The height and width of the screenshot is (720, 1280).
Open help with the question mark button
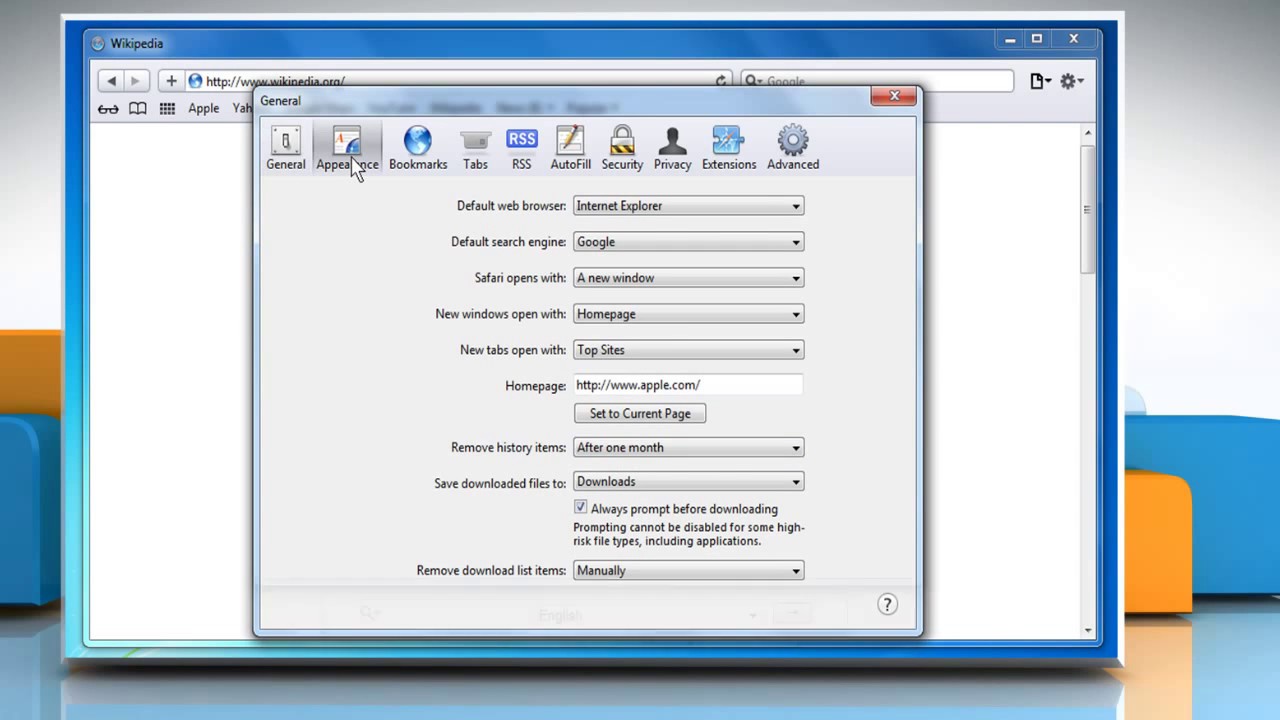pyautogui.click(x=887, y=604)
